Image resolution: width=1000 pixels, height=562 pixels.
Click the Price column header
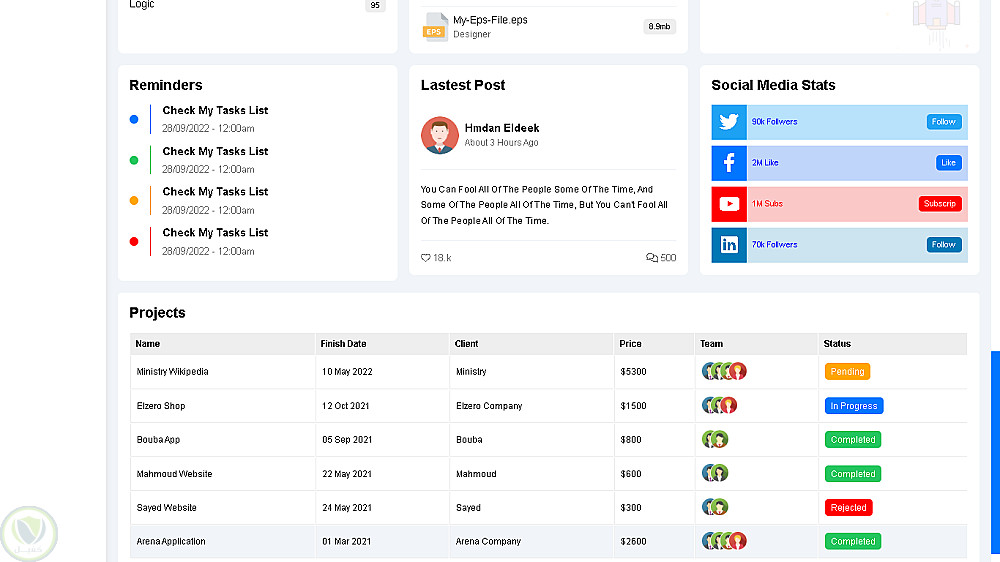click(630, 344)
